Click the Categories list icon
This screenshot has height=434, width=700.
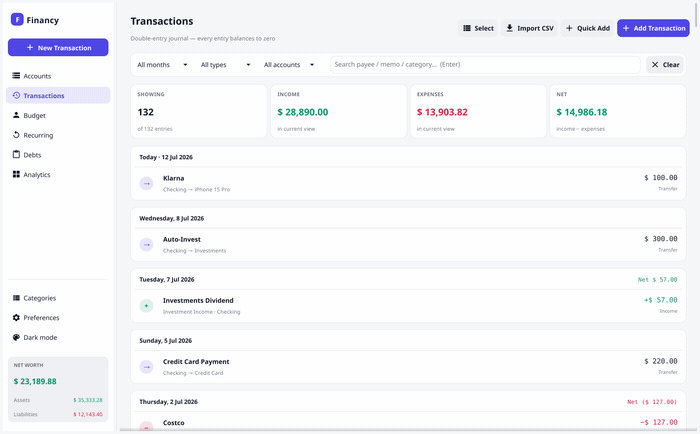16,297
